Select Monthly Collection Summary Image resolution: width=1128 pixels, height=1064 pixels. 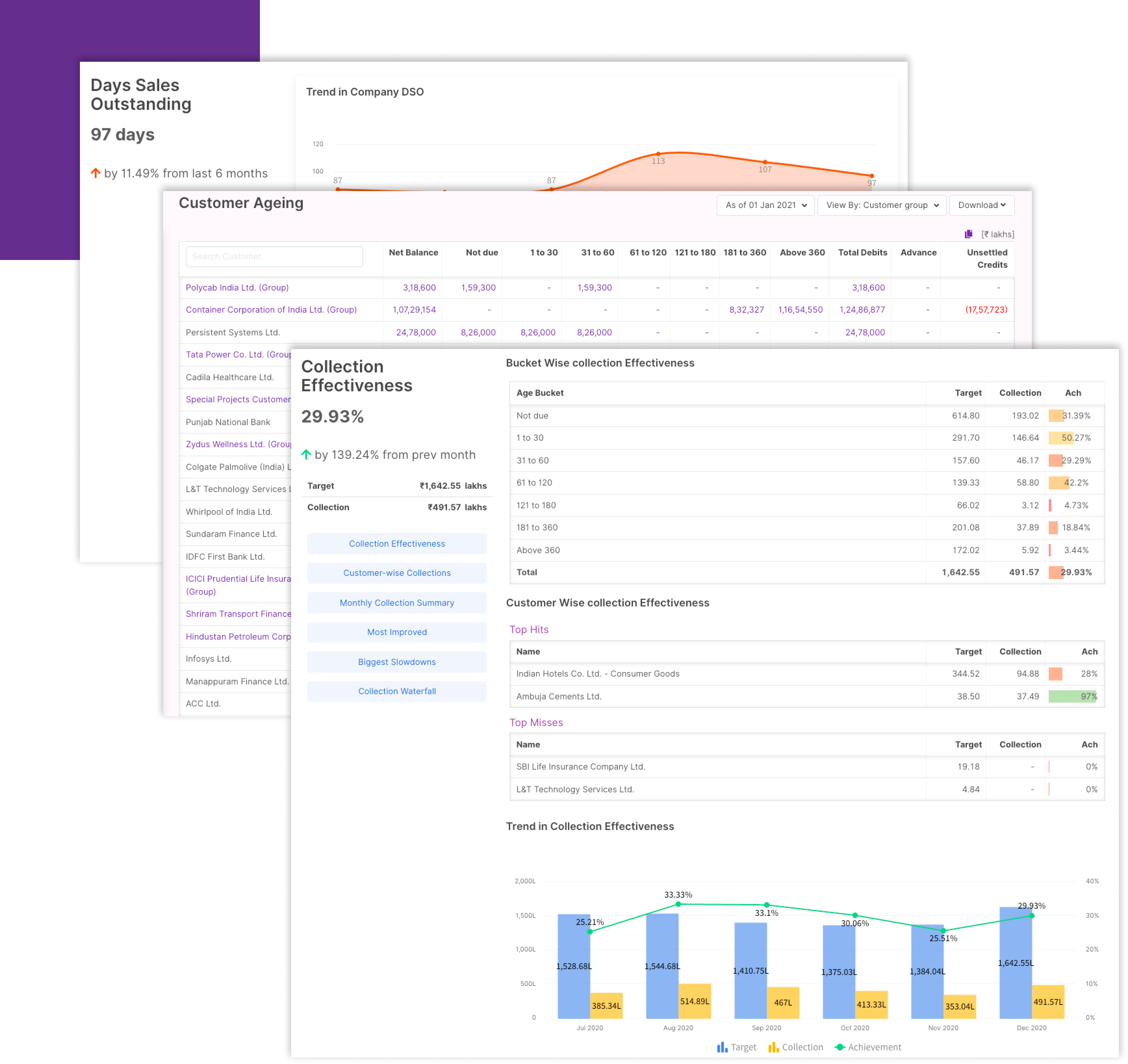pos(397,603)
